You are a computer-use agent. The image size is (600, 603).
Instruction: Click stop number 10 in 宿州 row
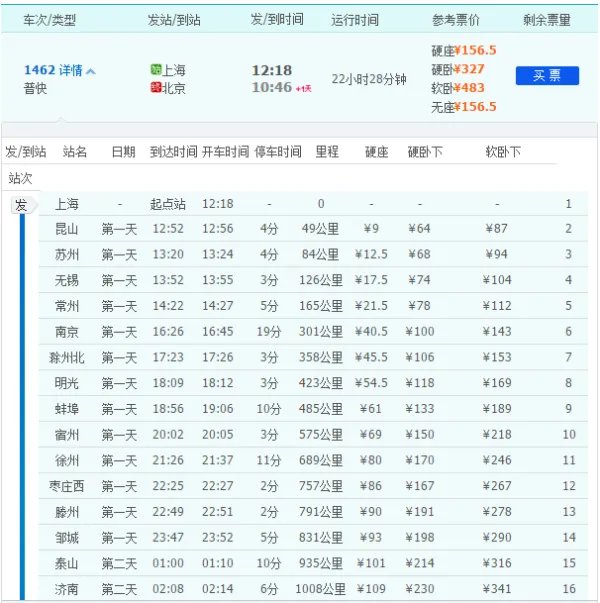(x=569, y=435)
